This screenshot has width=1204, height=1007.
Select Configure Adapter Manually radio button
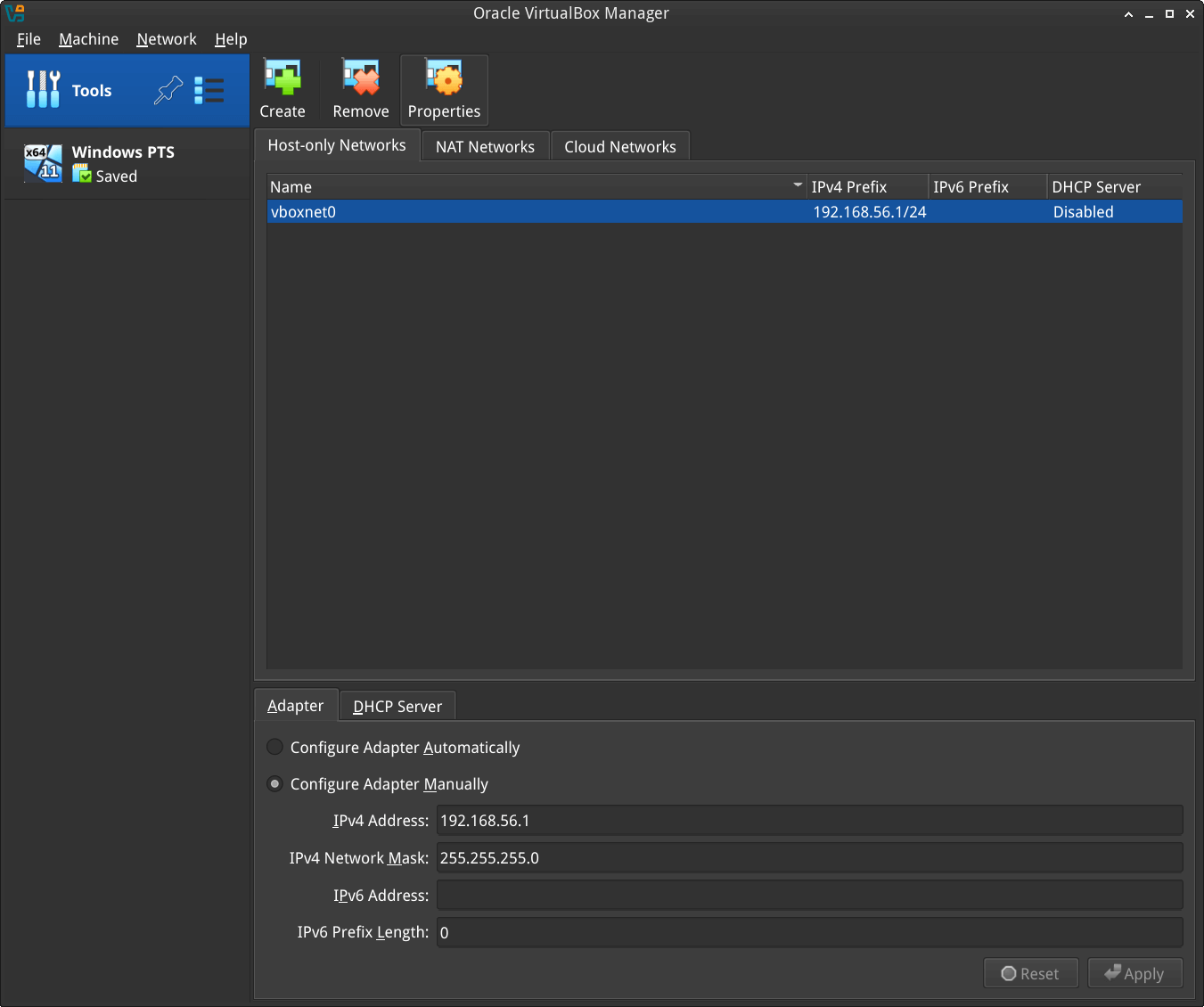point(275,783)
